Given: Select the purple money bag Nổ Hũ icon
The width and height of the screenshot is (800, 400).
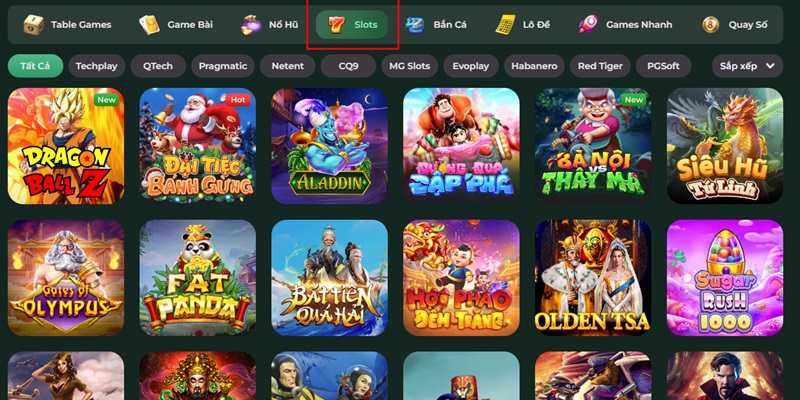Looking at the screenshot, I should [x=251, y=24].
